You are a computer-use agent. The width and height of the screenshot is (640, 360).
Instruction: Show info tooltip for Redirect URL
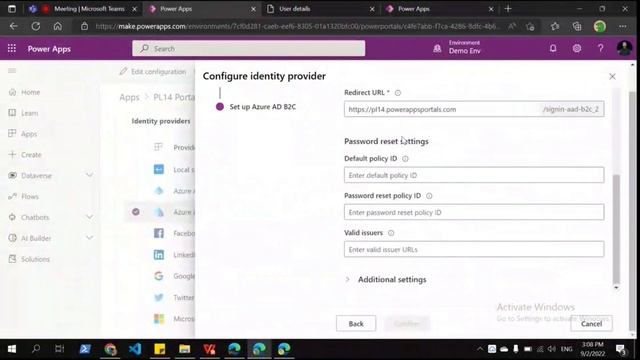[398, 93]
